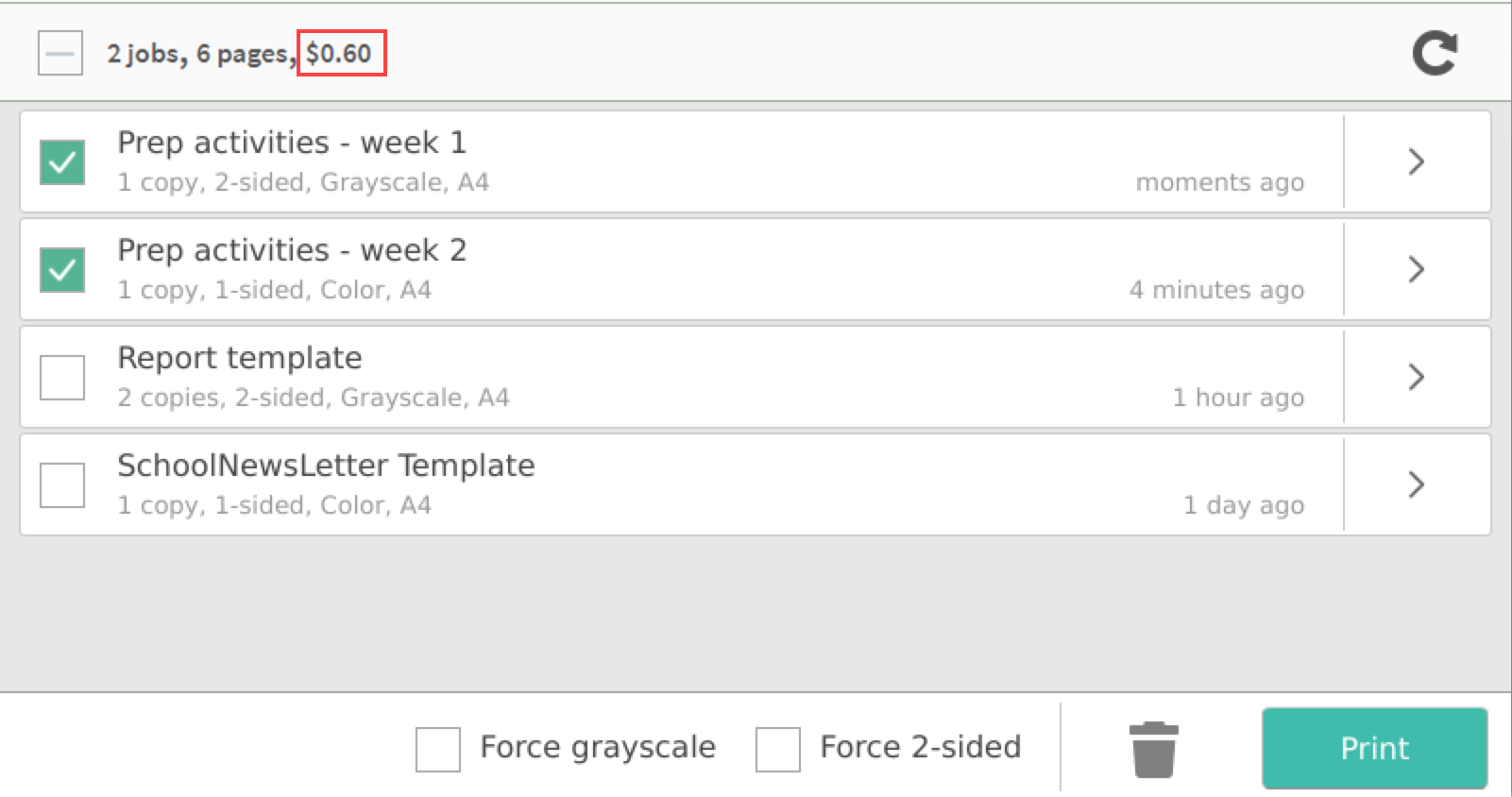Select the Report template job checkbox

[62, 378]
